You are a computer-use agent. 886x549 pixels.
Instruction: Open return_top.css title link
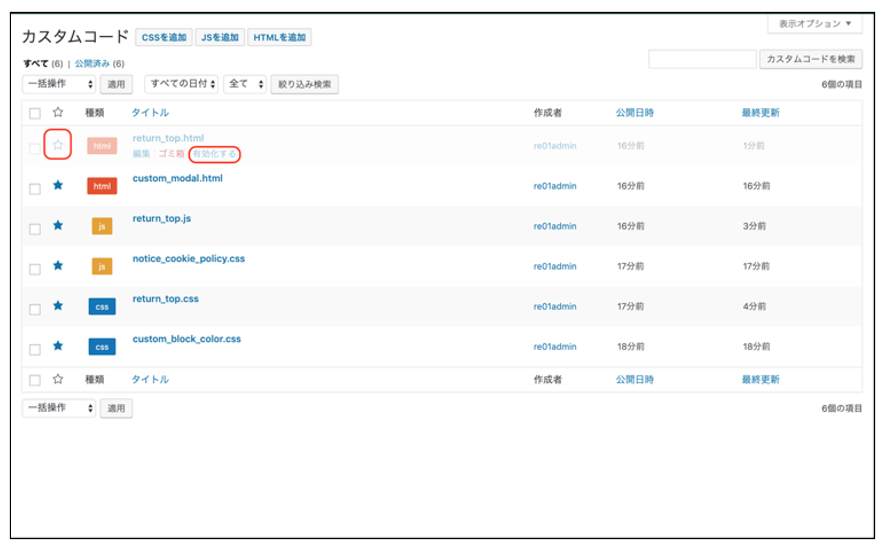click(x=166, y=298)
